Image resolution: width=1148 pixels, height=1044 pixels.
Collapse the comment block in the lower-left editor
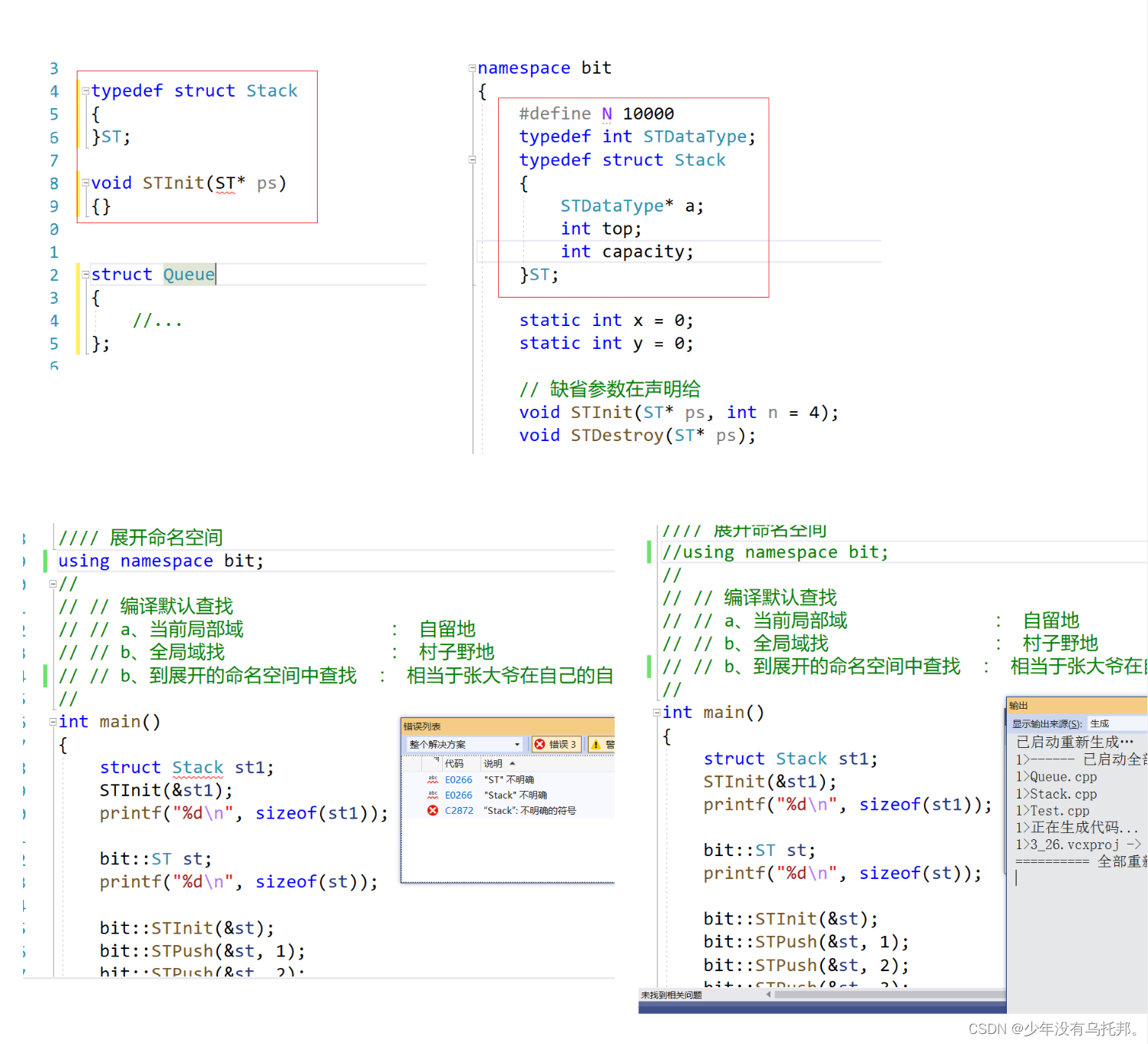[53, 585]
